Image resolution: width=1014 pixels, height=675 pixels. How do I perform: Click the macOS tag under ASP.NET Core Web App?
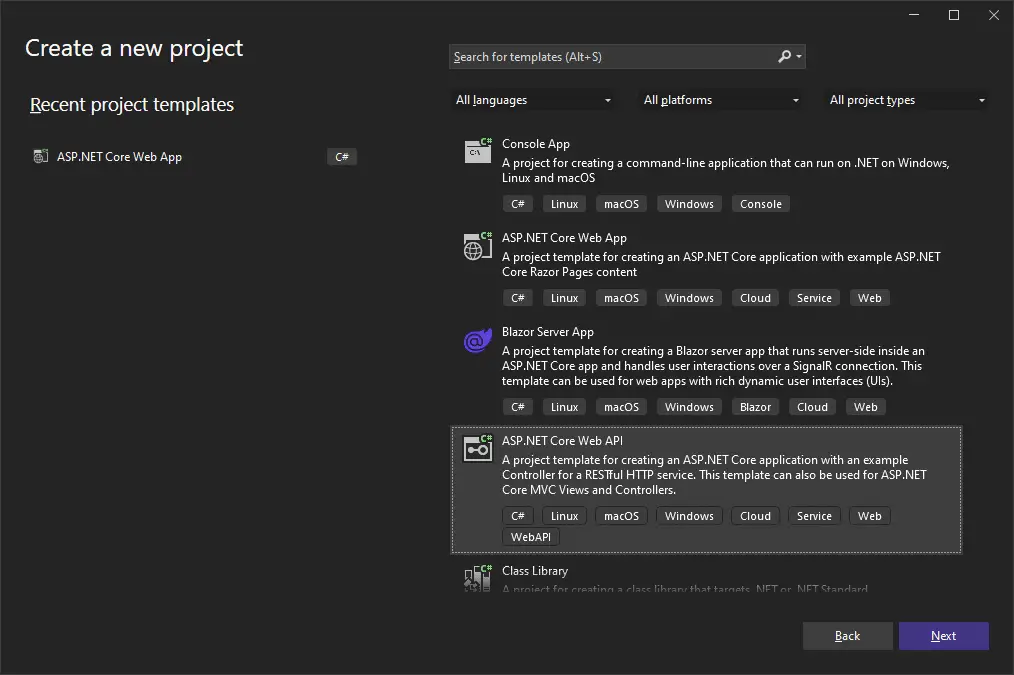point(621,298)
